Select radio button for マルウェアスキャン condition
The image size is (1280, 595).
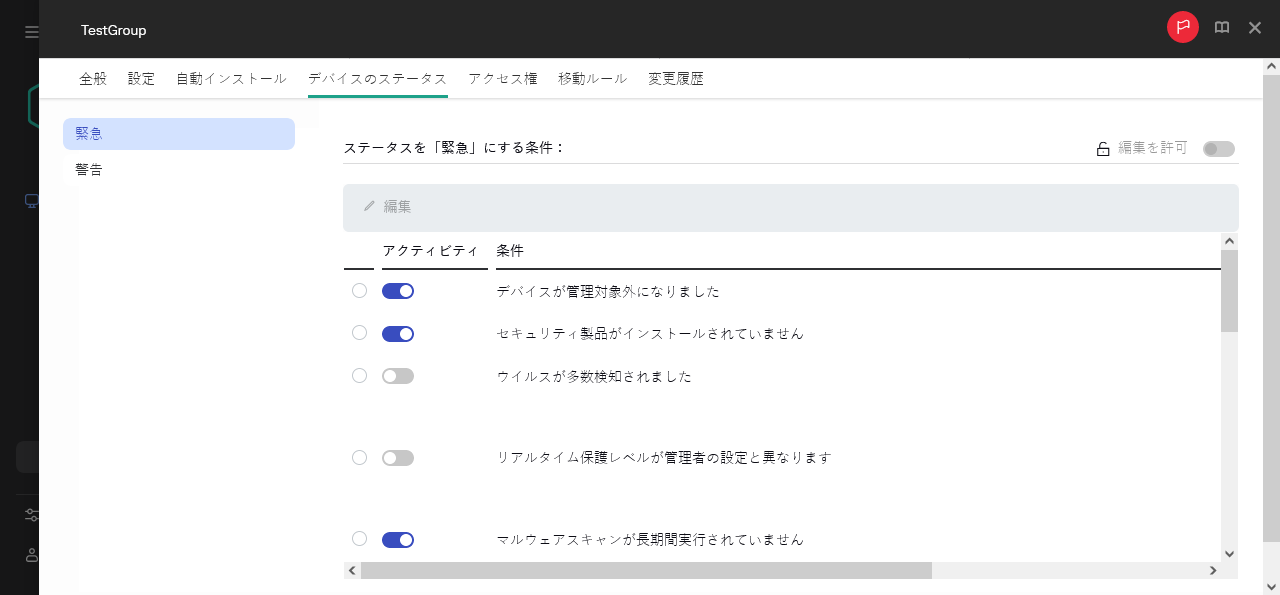(359, 538)
